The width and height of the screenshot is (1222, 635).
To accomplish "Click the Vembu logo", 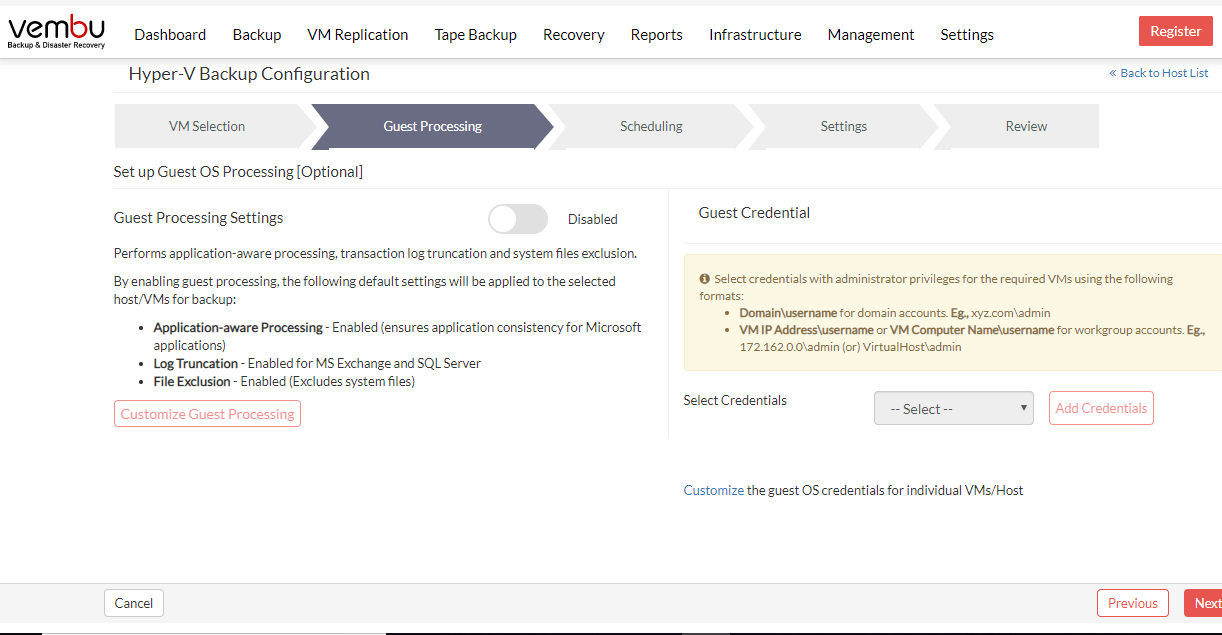I will click(x=56, y=32).
